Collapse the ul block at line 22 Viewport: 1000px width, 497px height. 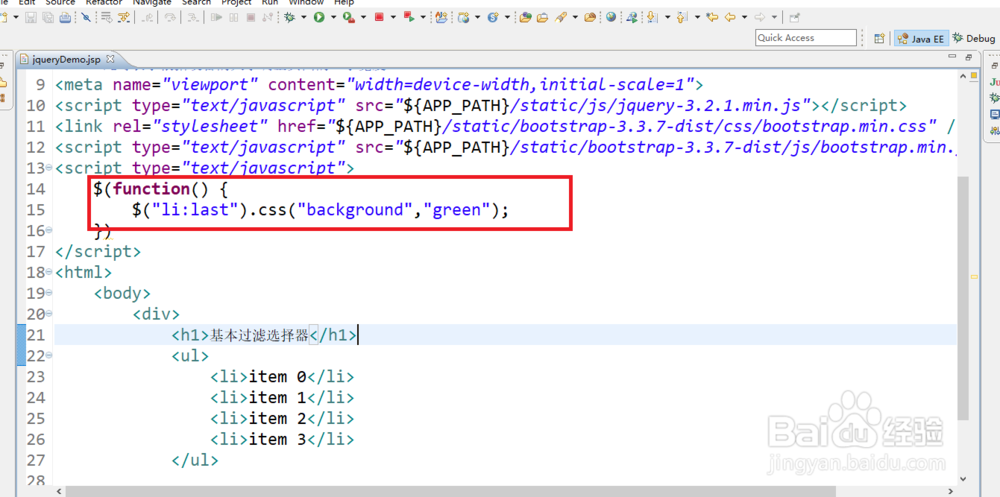(50, 356)
